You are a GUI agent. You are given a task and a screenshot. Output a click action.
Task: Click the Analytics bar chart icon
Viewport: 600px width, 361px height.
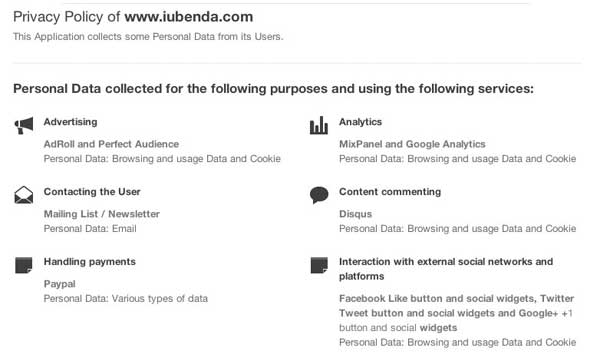click(x=319, y=125)
